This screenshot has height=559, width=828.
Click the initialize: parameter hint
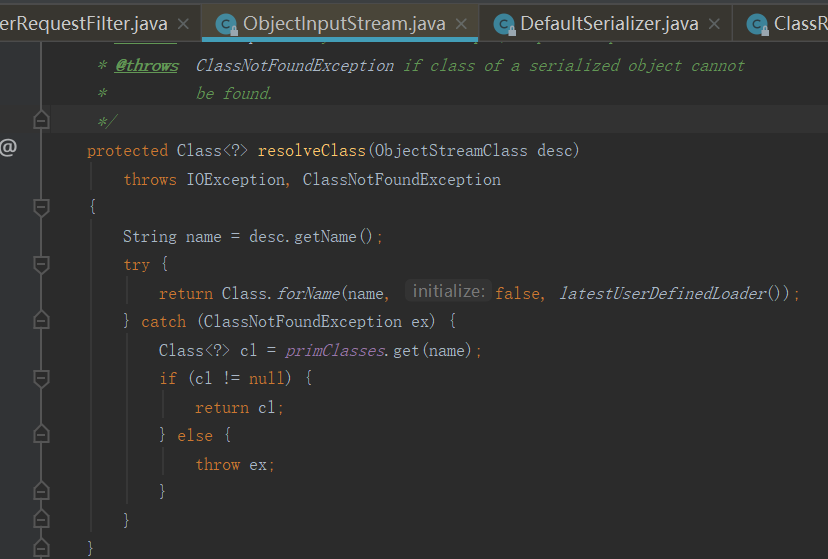point(448,292)
